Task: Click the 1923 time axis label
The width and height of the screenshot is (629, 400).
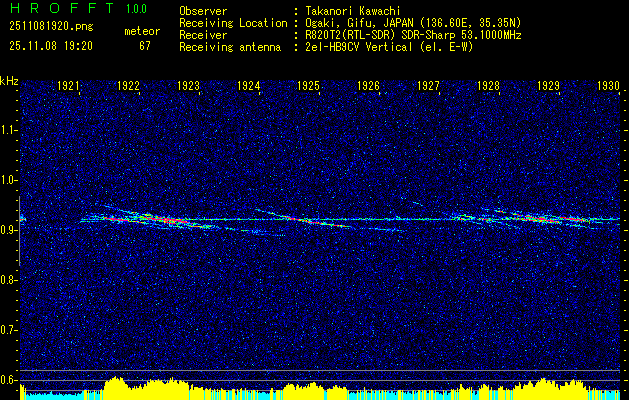Action: (x=188, y=86)
